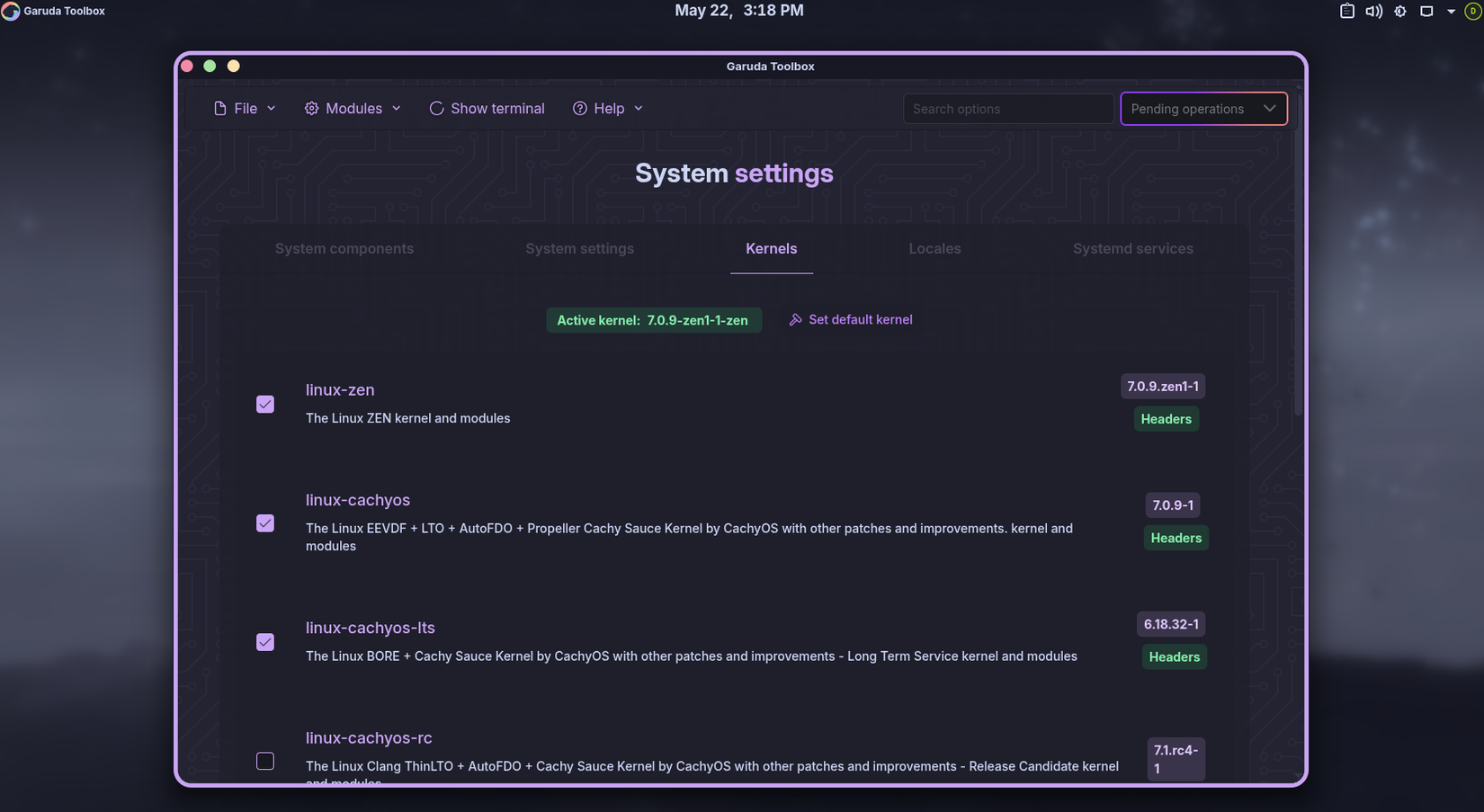The height and width of the screenshot is (812, 1484).
Task: Toggle Headers for linux-cachyos-lts
Action: [x=1174, y=656]
